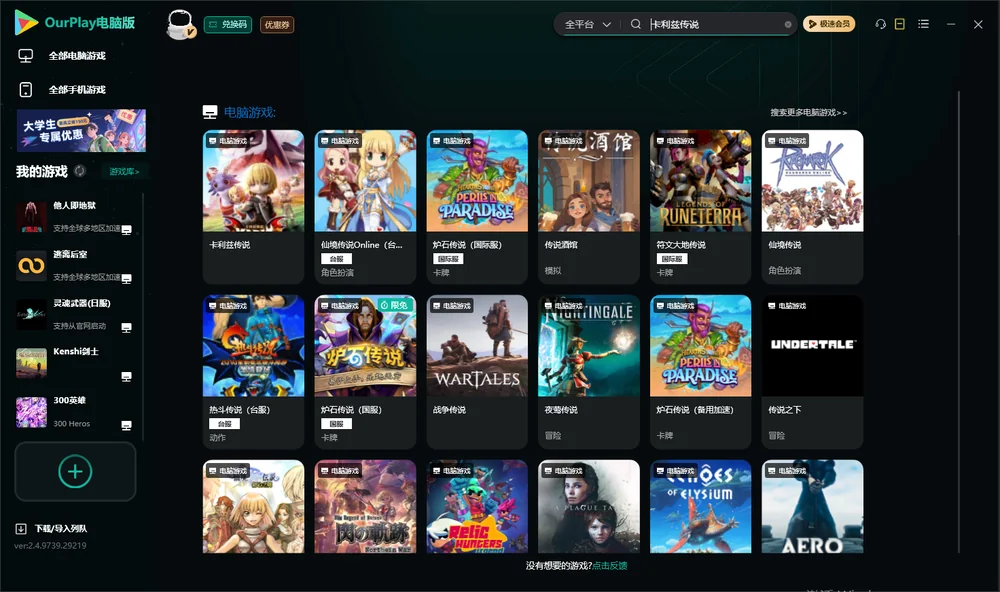The height and width of the screenshot is (592, 1000).
Task: Open the 传说之下 Undertale cover
Action: click(x=812, y=346)
